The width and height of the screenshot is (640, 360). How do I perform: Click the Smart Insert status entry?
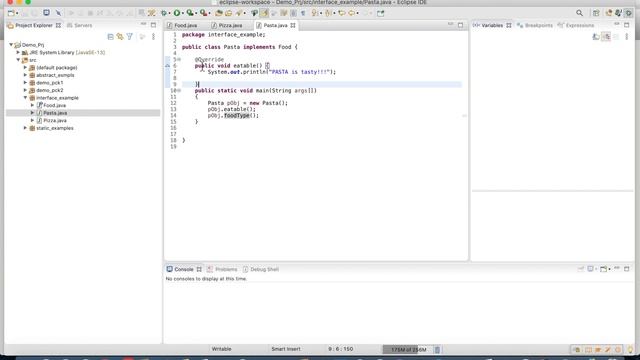pos(286,349)
